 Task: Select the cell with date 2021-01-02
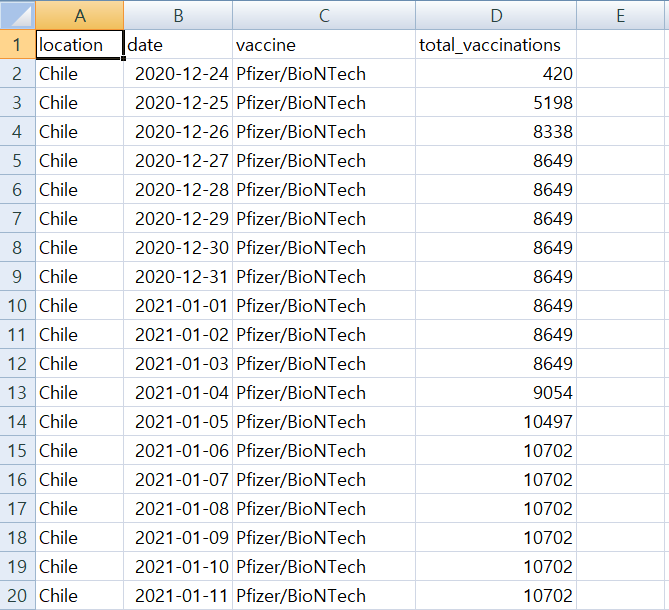coord(178,334)
